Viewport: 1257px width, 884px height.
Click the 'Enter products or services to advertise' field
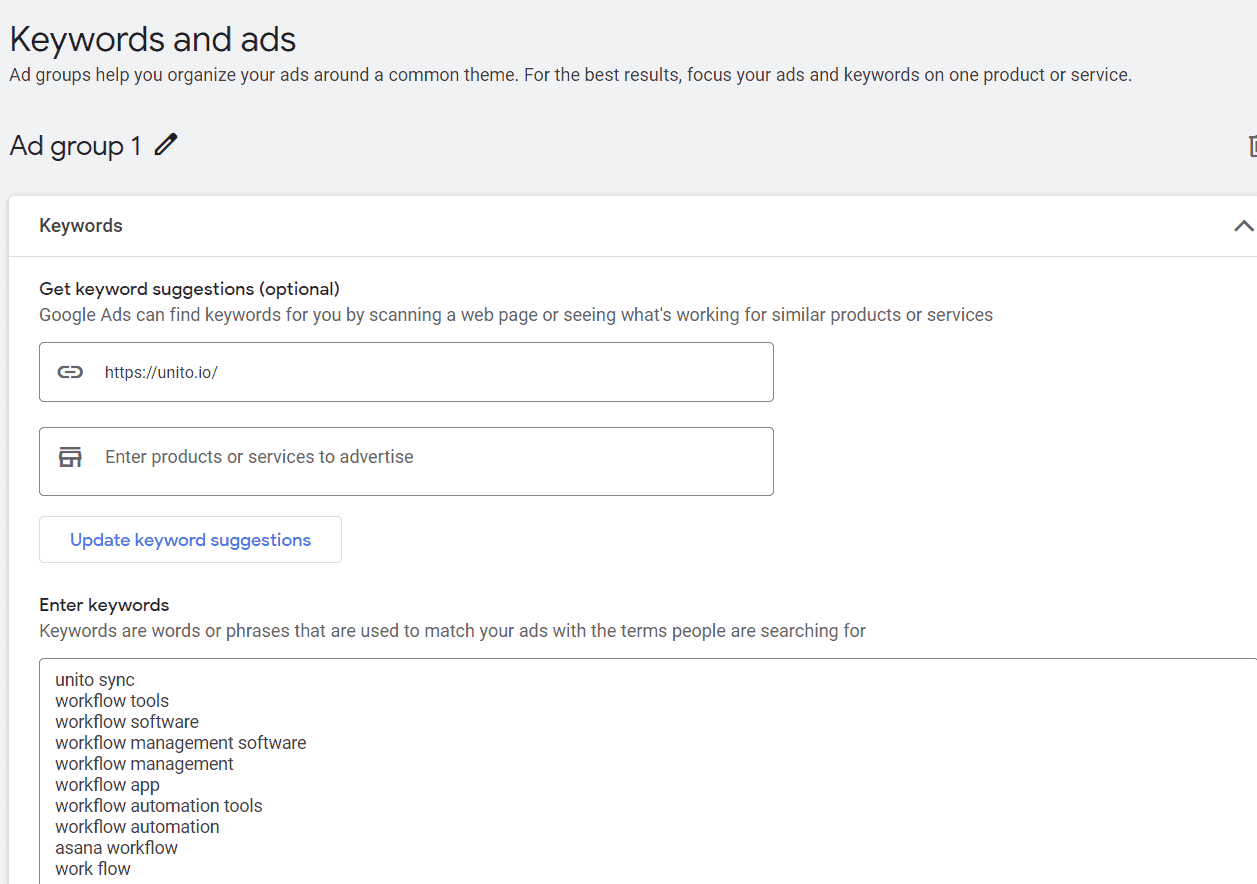click(x=406, y=461)
